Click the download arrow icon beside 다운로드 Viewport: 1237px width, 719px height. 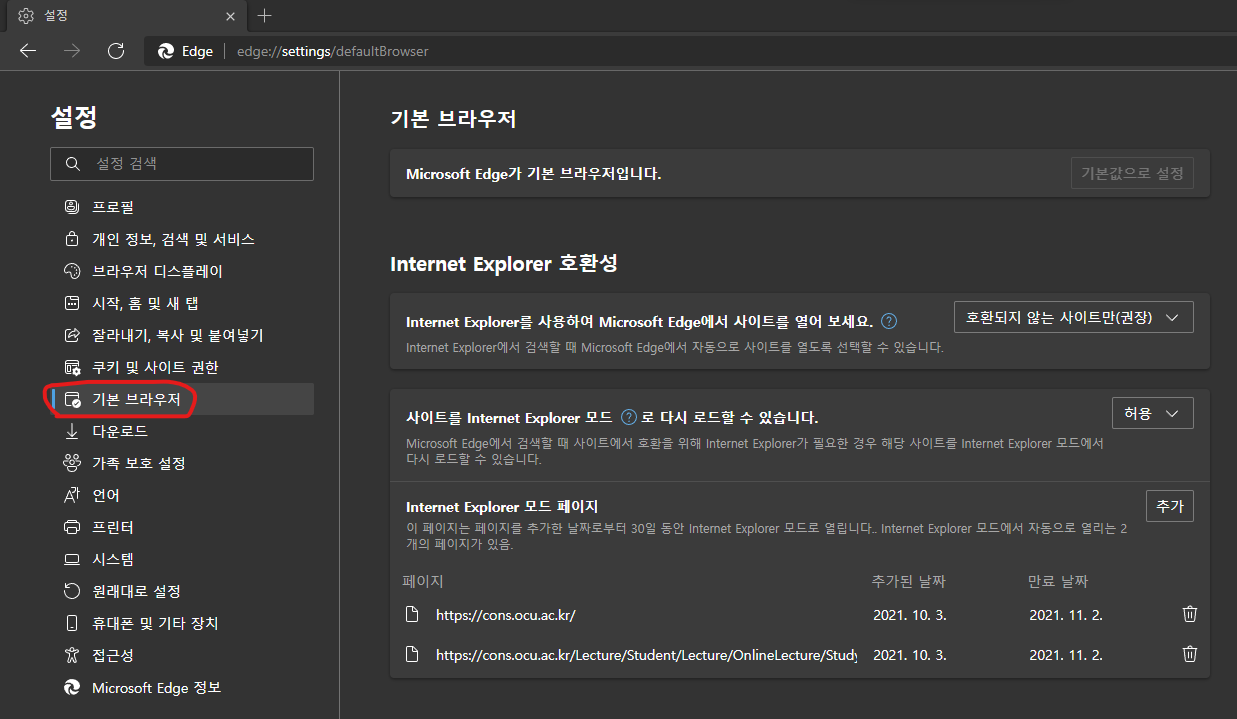[71, 431]
